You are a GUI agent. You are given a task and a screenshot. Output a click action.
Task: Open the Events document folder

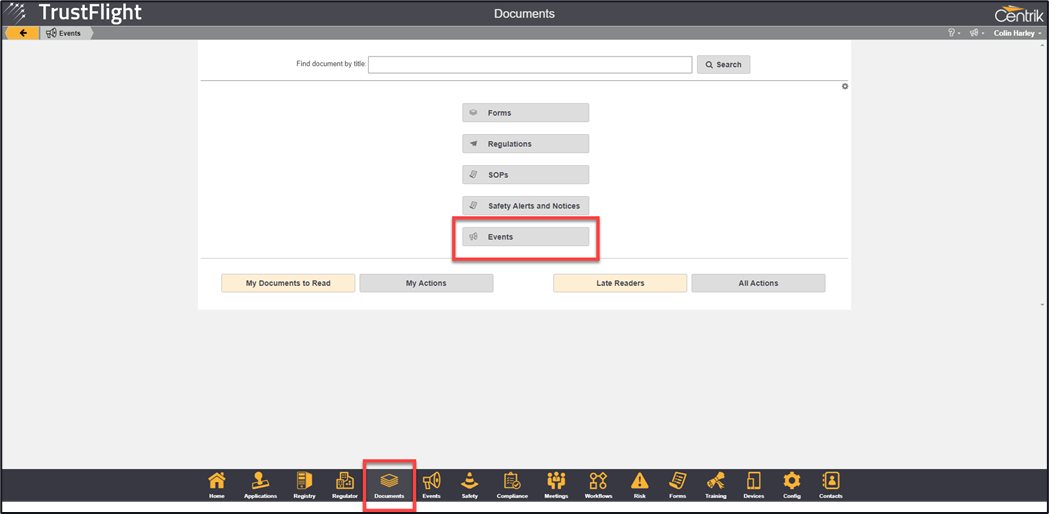(525, 237)
